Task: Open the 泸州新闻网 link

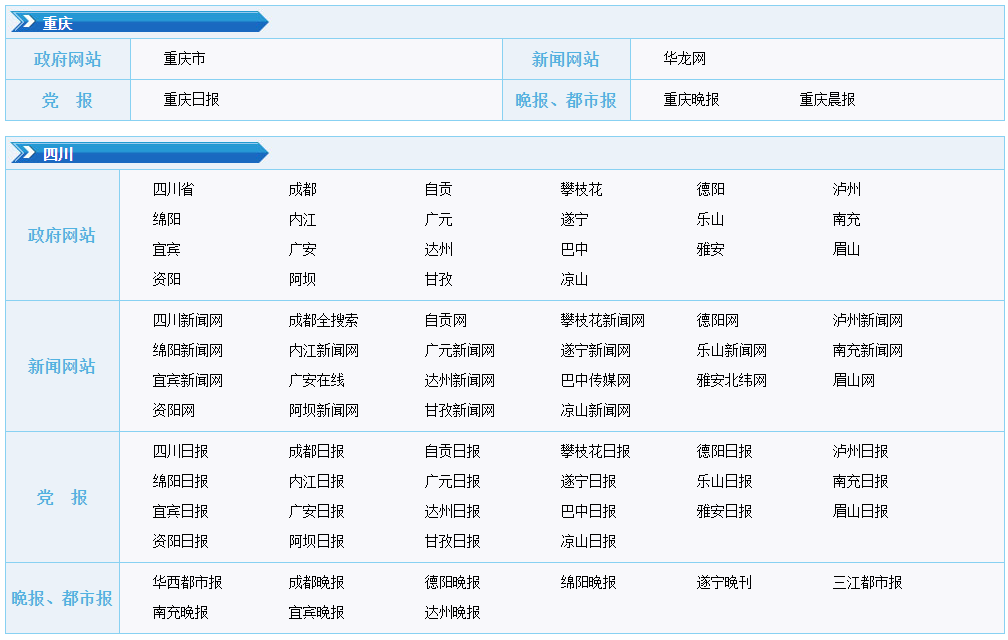Action: point(867,321)
